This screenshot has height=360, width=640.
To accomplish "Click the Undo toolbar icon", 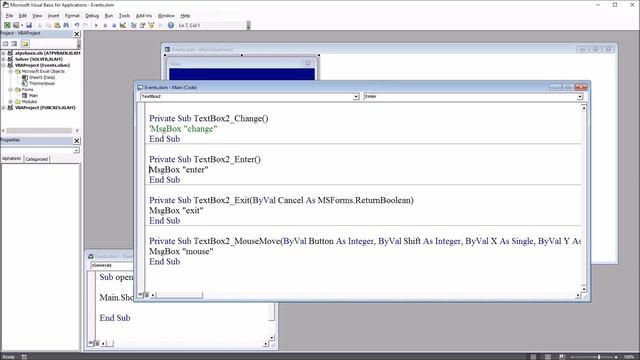I will 76,25.
